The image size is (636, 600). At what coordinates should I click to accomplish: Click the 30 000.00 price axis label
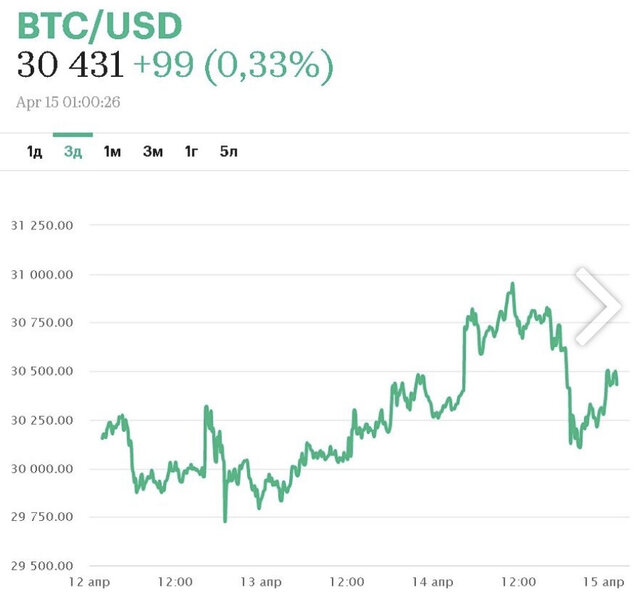click(42, 468)
